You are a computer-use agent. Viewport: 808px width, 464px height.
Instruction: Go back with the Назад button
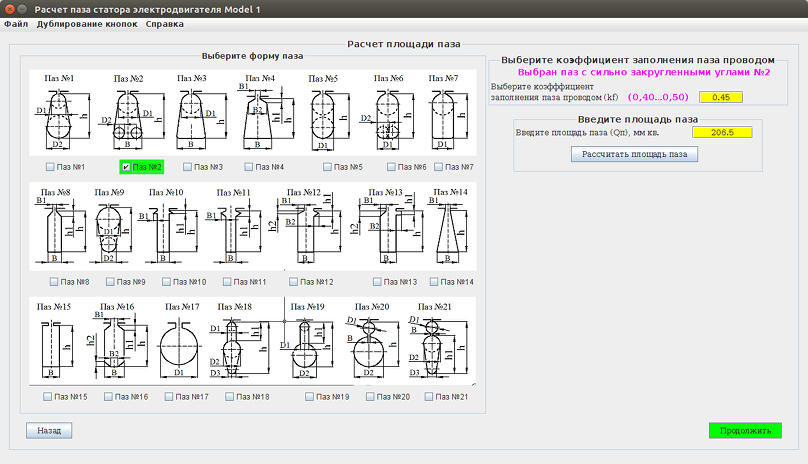(x=49, y=431)
